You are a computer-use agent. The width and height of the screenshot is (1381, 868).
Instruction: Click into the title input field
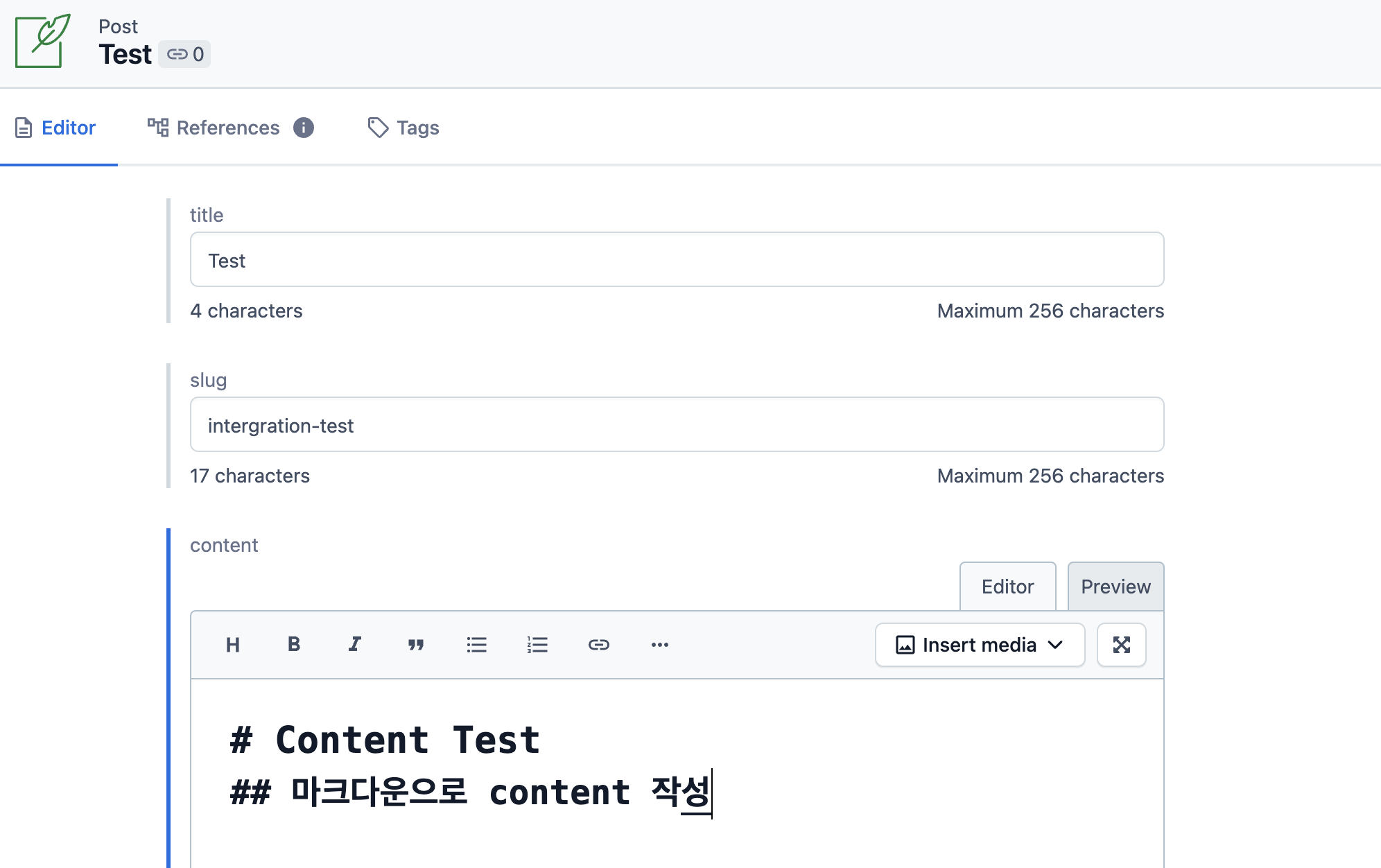pos(677,260)
